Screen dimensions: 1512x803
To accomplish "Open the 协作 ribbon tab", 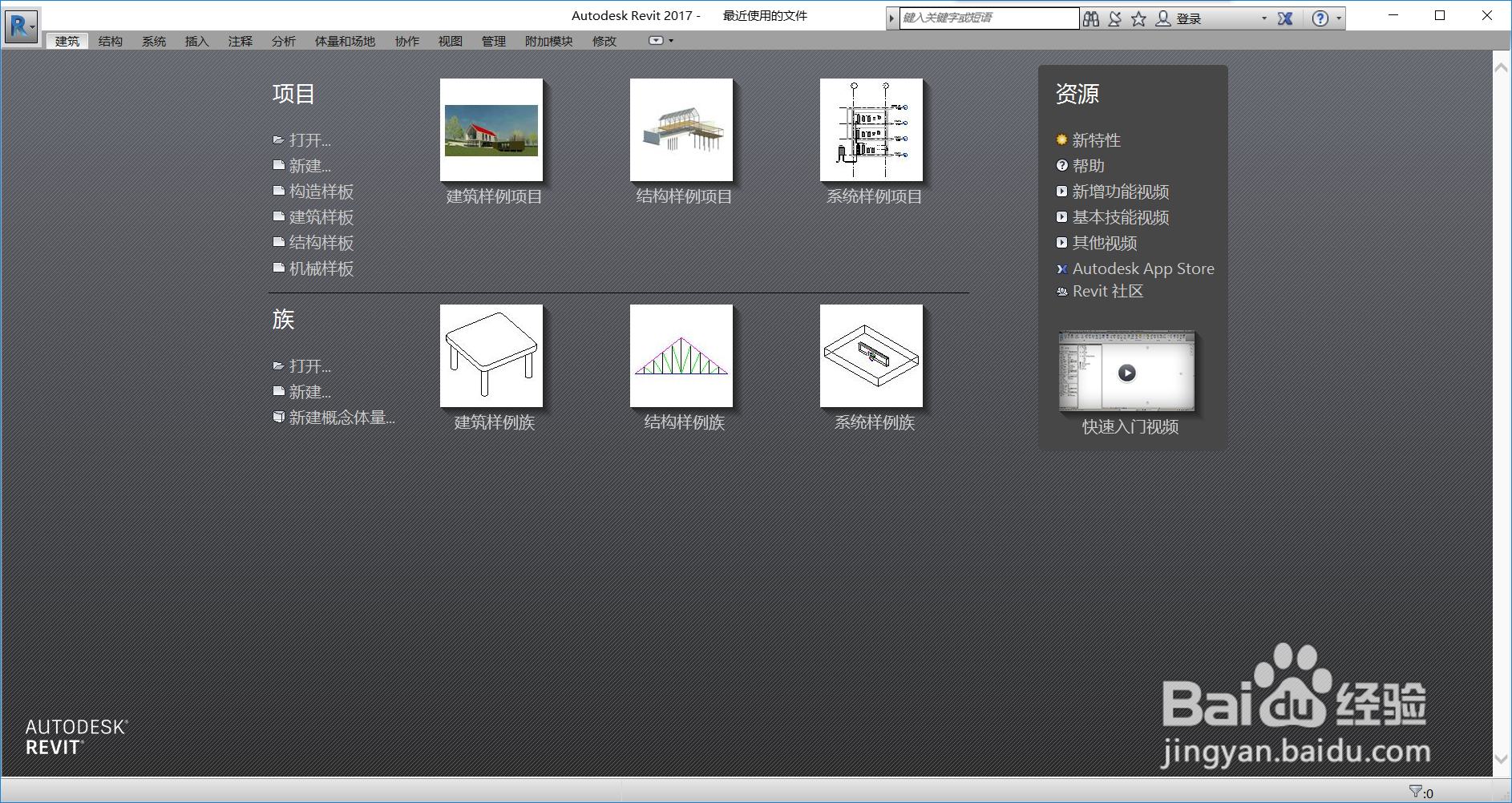I will coord(407,41).
